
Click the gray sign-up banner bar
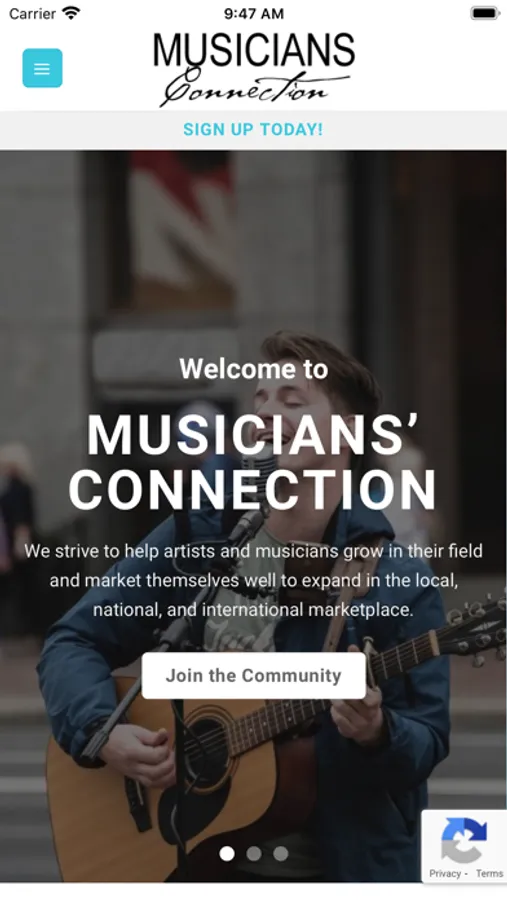[x=253, y=130]
